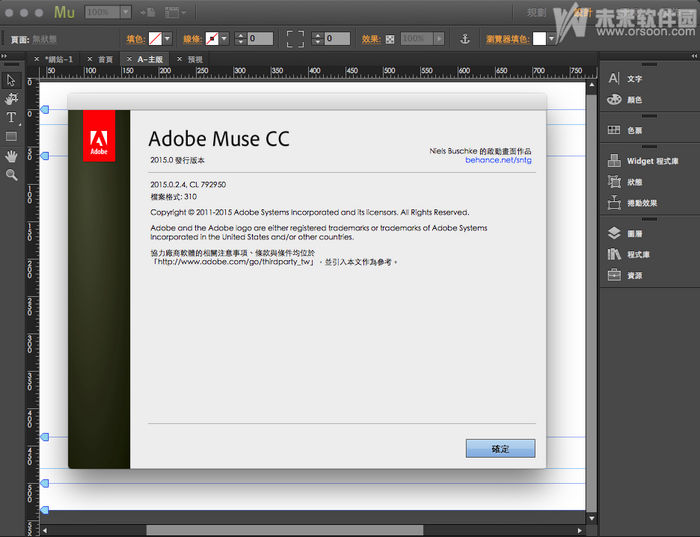Close the 預視 tab
Viewport: 700px width, 537px height.
point(179,59)
